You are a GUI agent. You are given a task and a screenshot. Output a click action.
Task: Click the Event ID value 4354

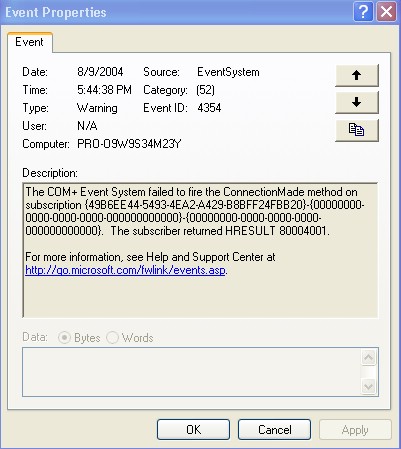(209, 108)
